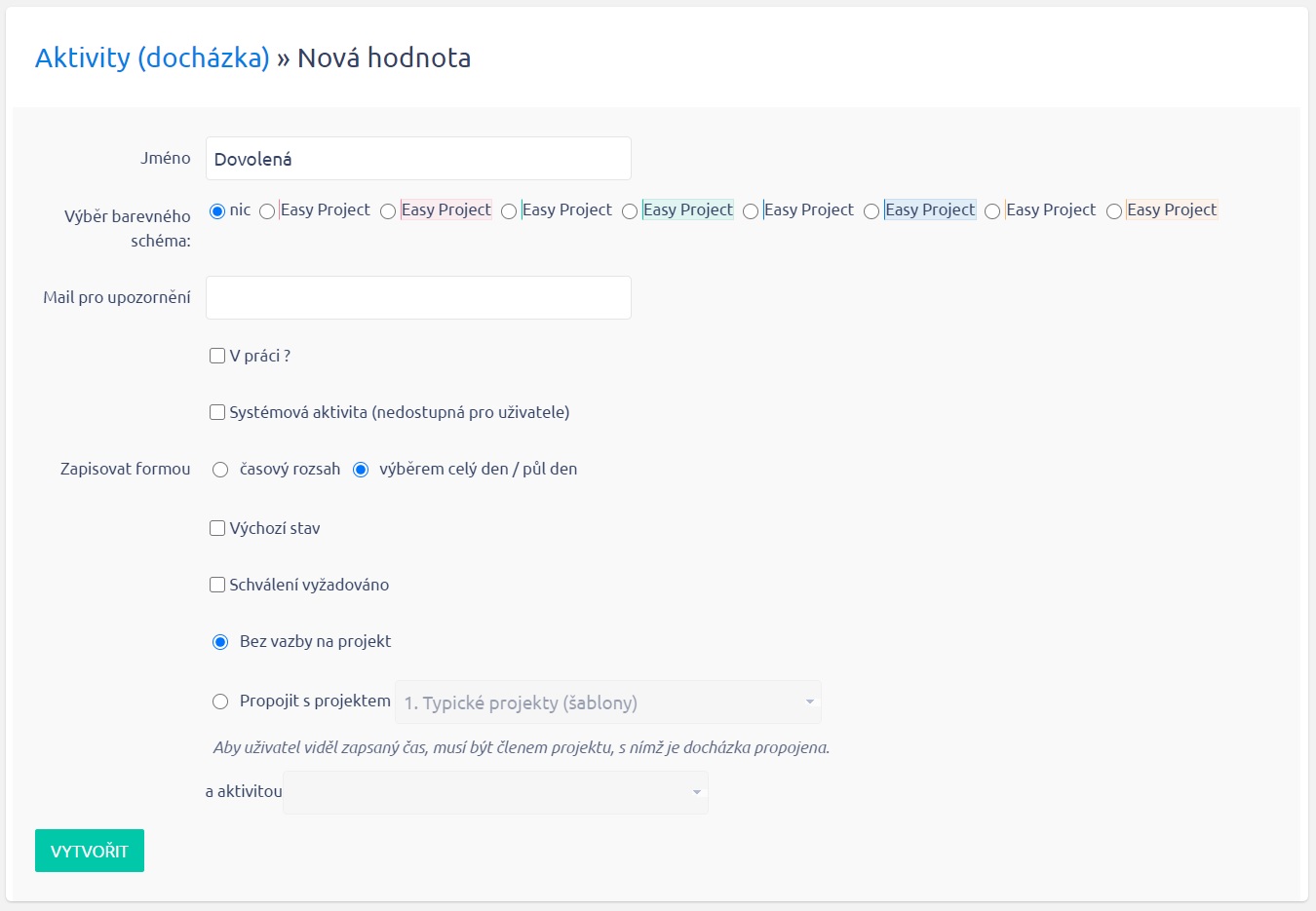Select the "nic" color scheme option
The height and width of the screenshot is (911, 1316).
(x=217, y=211)
